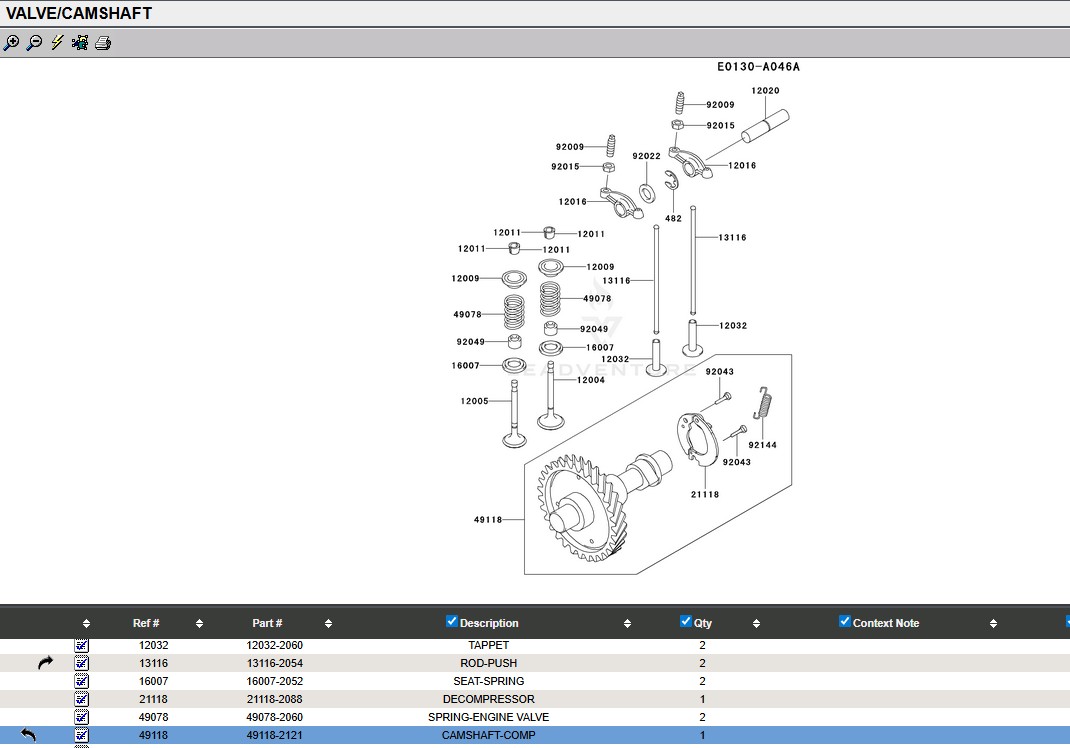Click the zoom out magnifier icon

(34, 43)
